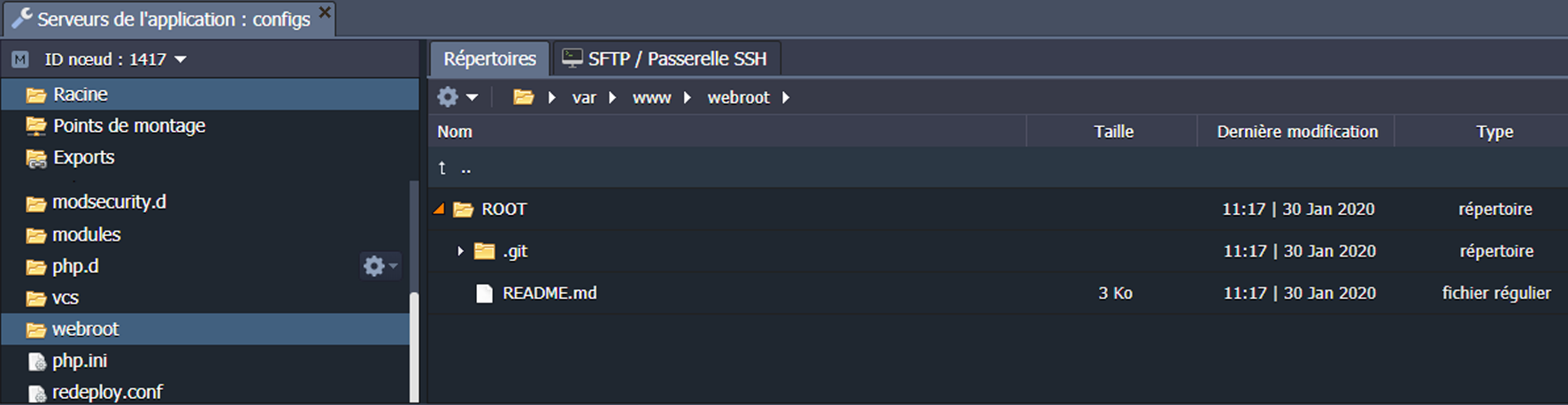Click the README.md file icon
Viewport: 1568px width, 405px height.
click(x=484, y=294)
